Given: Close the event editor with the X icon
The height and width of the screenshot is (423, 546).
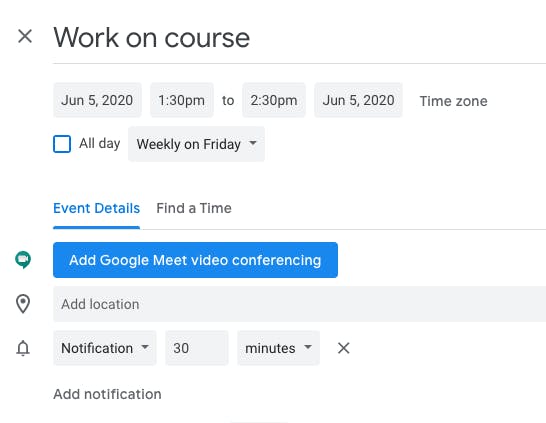Looking at the screenshot, I should (25, 36).
